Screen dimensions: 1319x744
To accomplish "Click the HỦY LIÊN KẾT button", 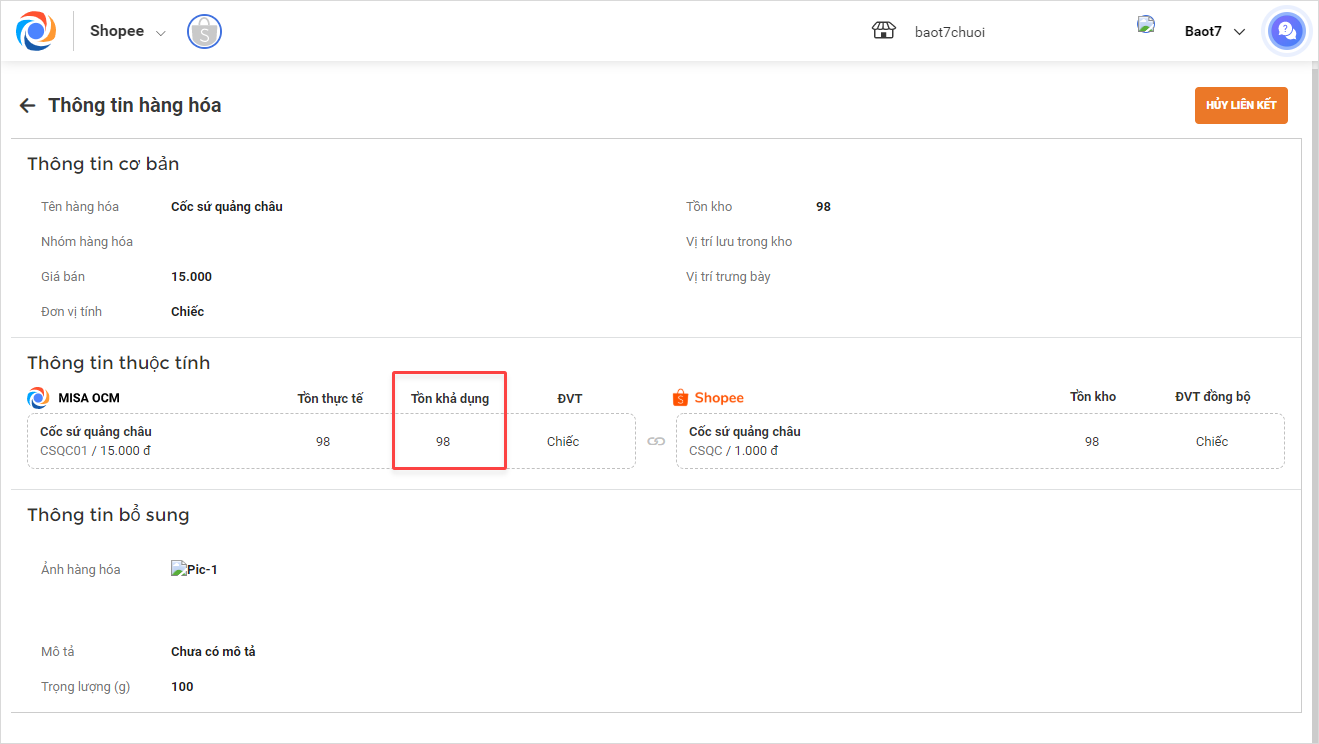I will pyautogui.click(x=1241, y=105).
